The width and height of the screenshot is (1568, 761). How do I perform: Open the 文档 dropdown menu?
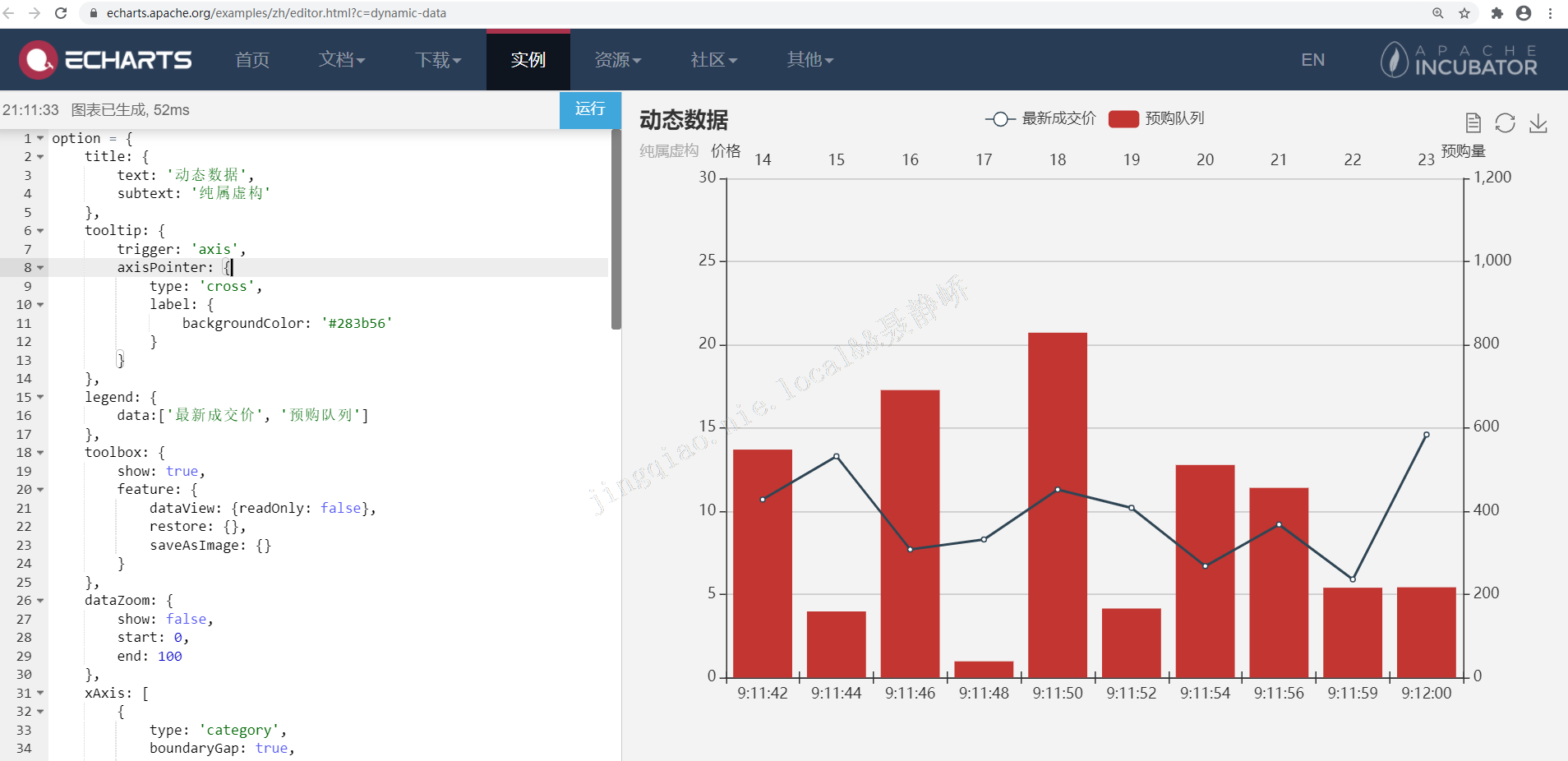[x=342, y=59]
